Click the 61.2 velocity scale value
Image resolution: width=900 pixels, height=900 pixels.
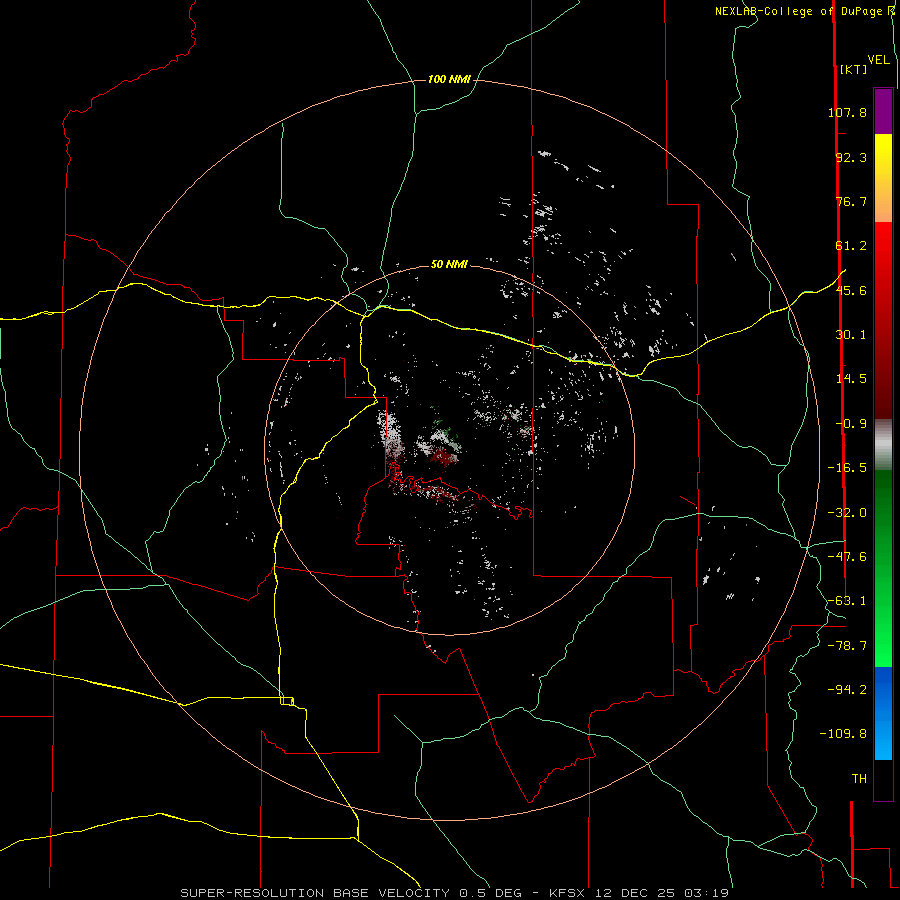[x=851, y=246]
